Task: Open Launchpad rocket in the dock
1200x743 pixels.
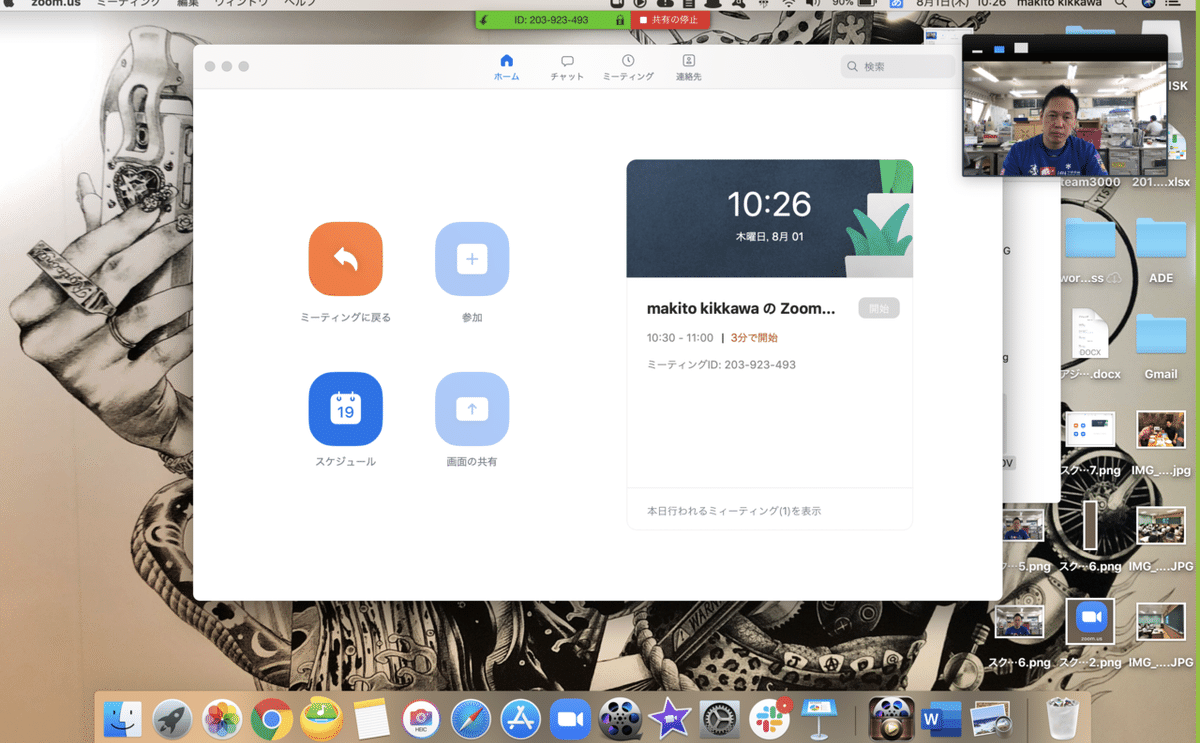Action: point(173,718)
